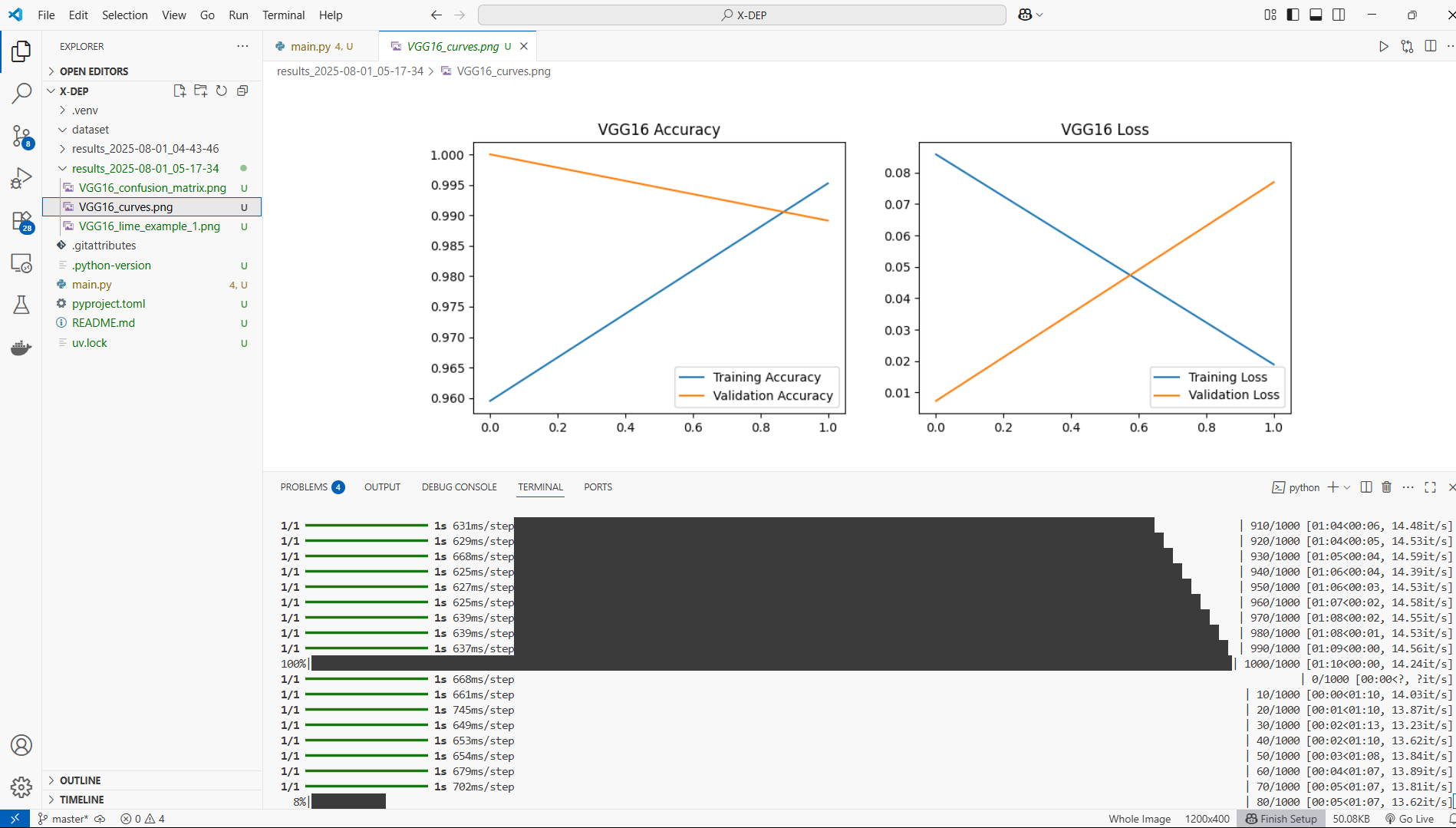Open the Search view in activity bar
This screenshot has height=828, width=1456.
(x=21, y=94)
